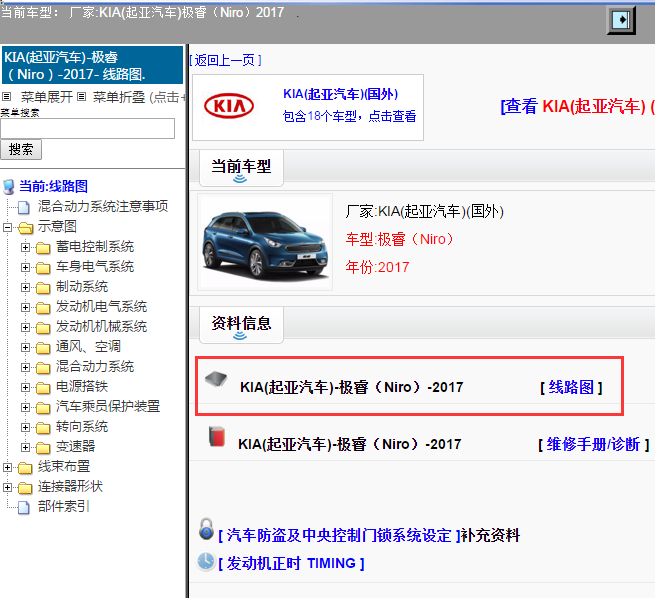The image size is (655, 598).
Task: Click the folder icon of 混合动力系统
Action: click(43, 368)
